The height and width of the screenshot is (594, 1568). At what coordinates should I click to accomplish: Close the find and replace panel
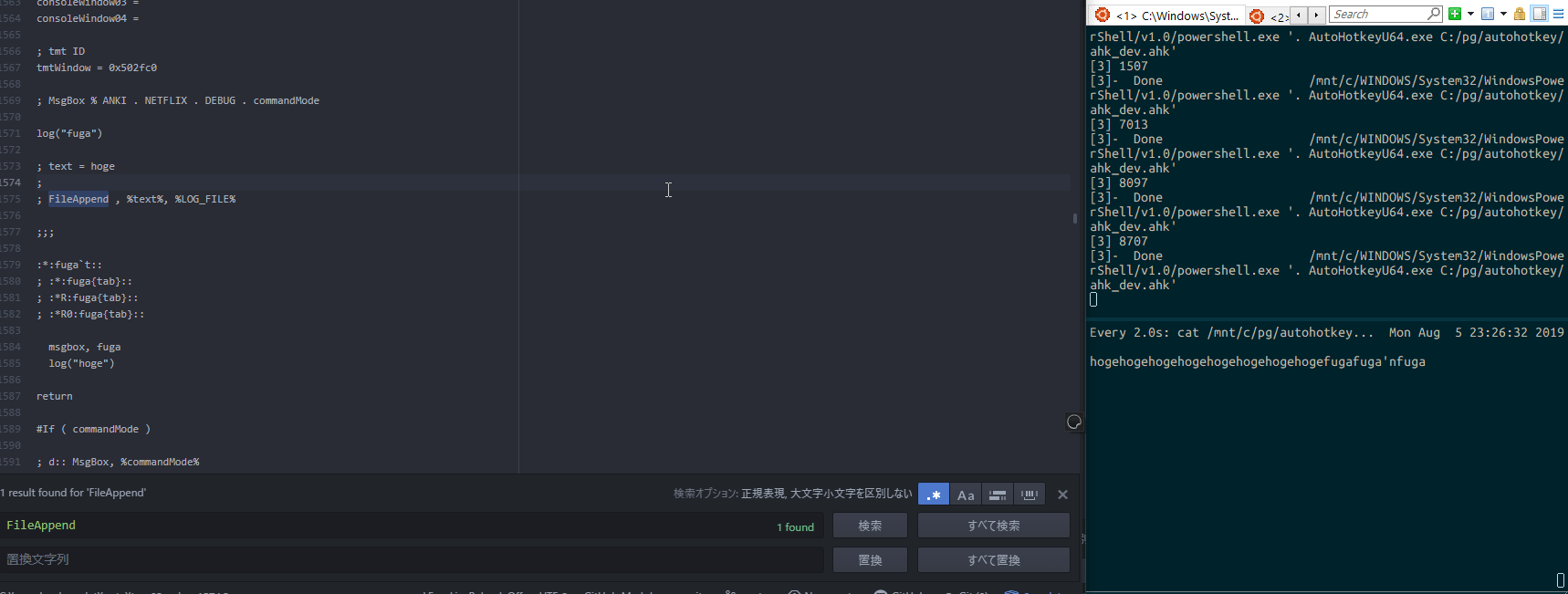[x=1062, y=495]
